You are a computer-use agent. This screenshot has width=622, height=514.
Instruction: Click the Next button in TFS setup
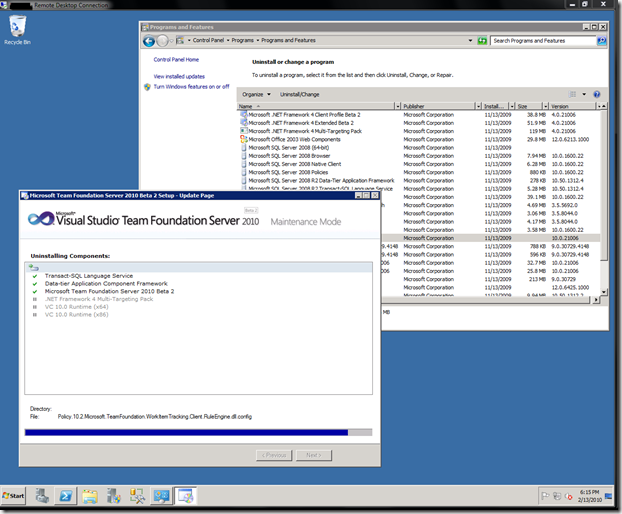click(314, 455)
